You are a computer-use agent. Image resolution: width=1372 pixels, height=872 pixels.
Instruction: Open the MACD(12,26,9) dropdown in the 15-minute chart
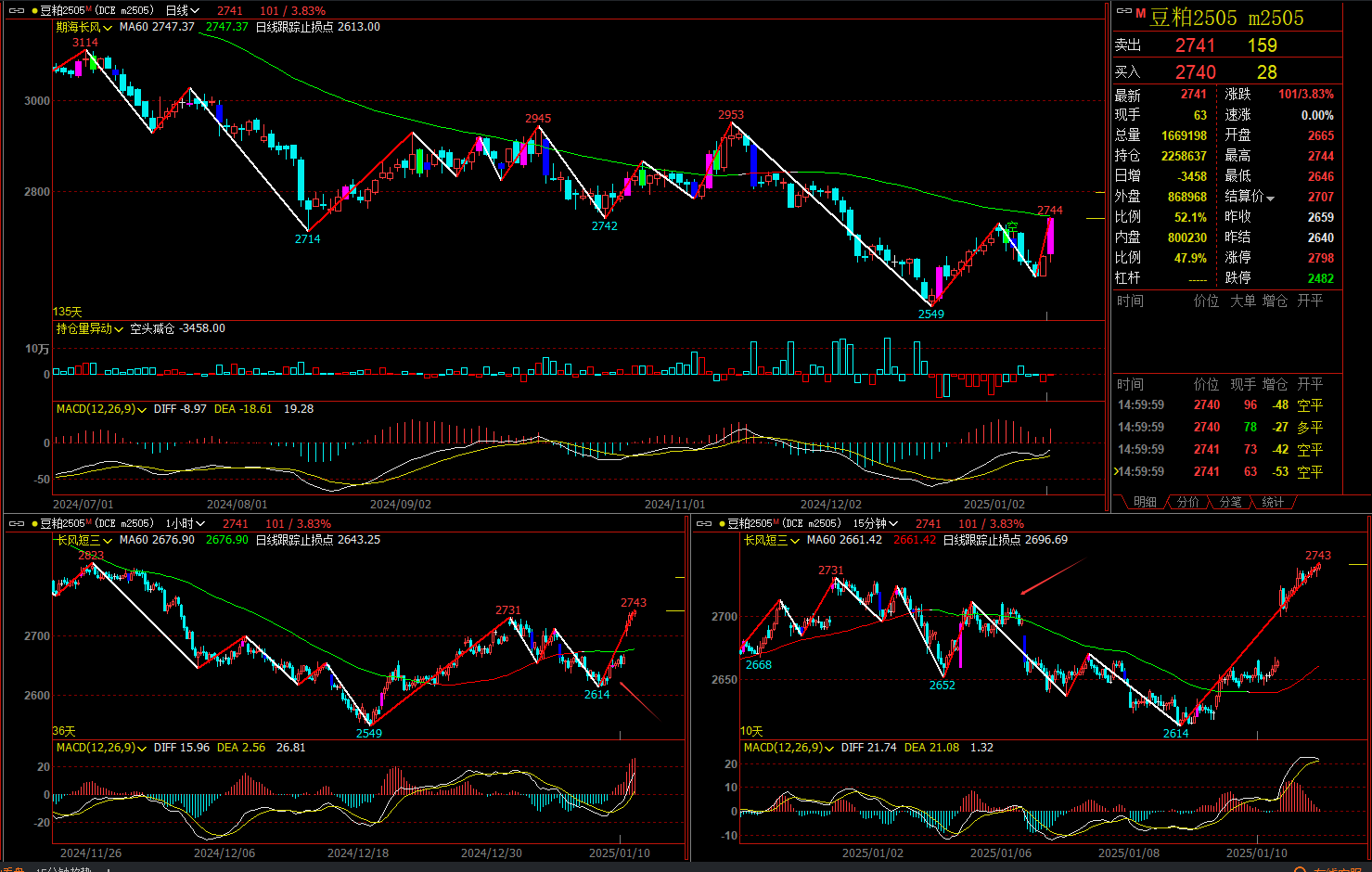point(789,748)
